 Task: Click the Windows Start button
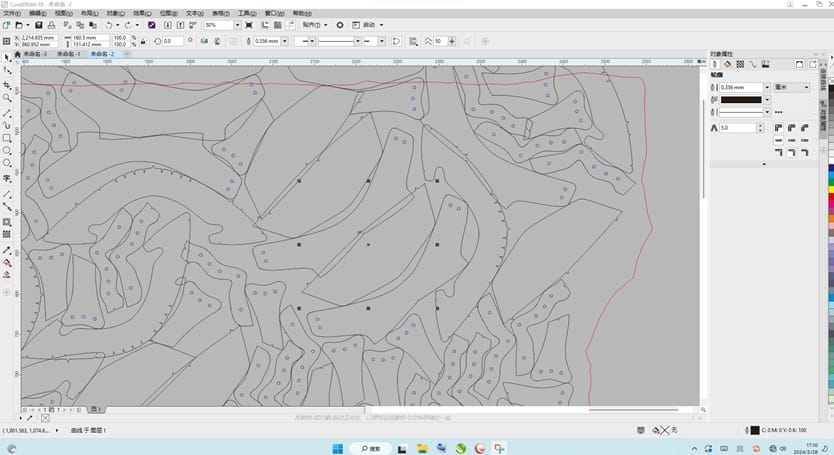337,447
